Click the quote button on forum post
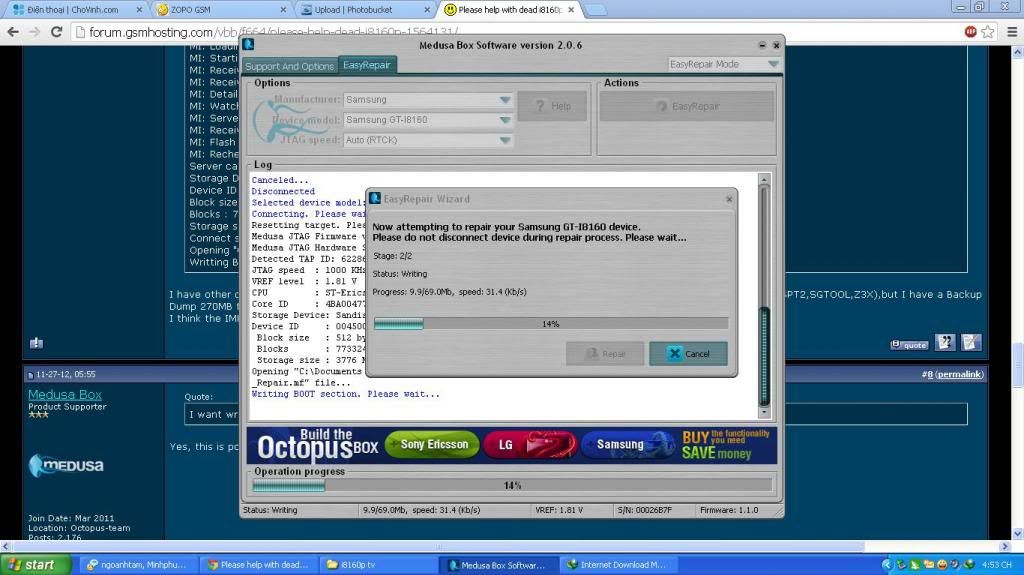 point(909,344)
